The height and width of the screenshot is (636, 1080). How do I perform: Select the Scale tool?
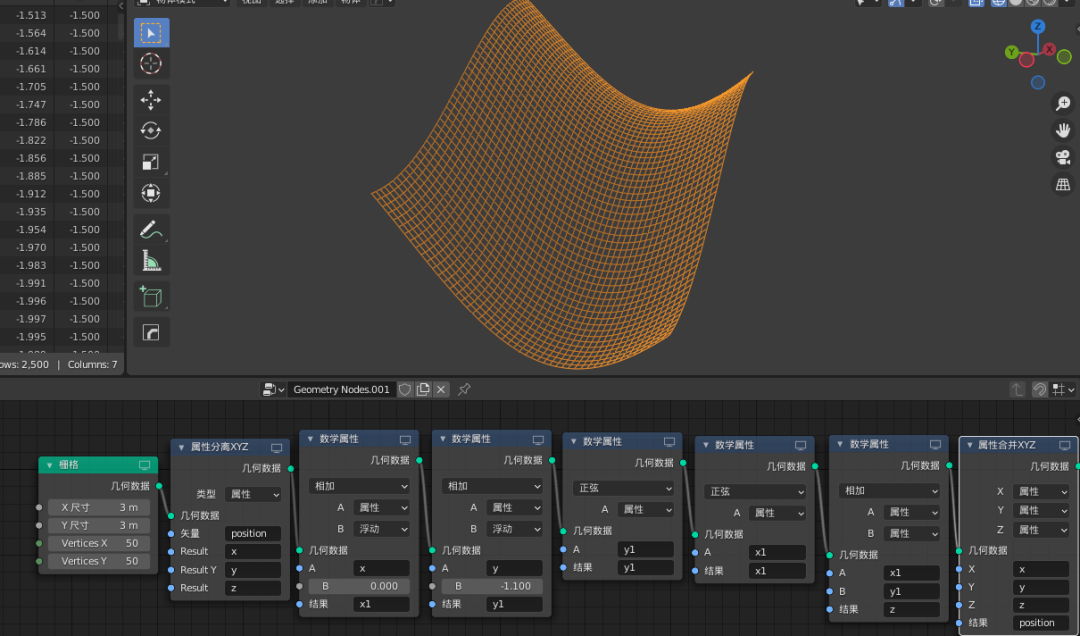tap(151, 162)
